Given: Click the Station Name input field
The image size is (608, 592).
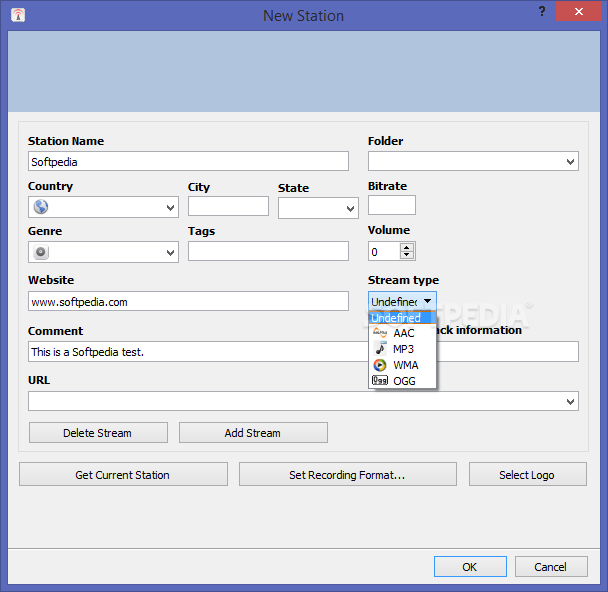Looking at the screenshot, I should 188,161.
